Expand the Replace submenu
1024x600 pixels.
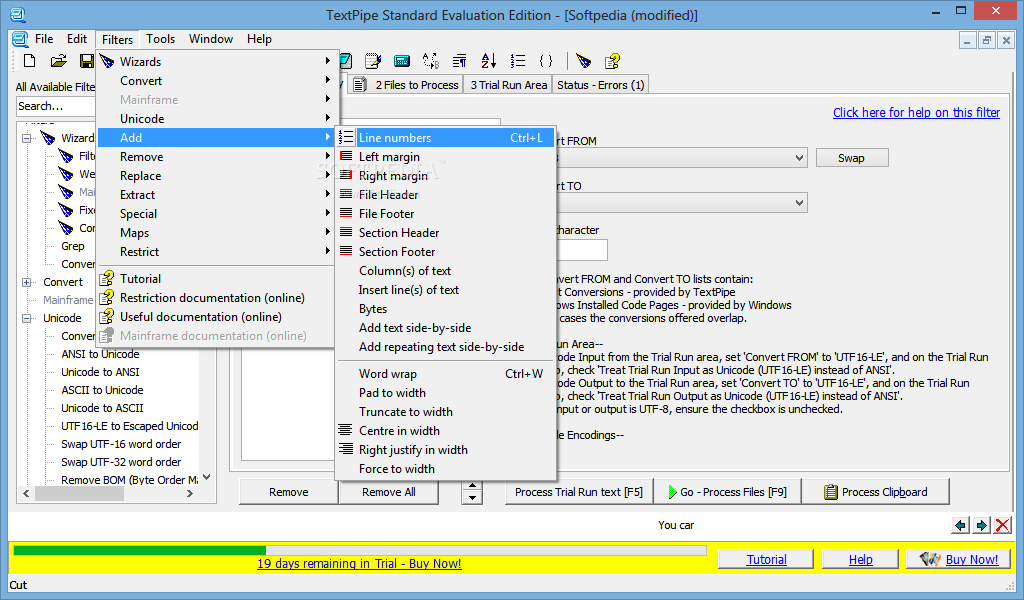(217, 176)
